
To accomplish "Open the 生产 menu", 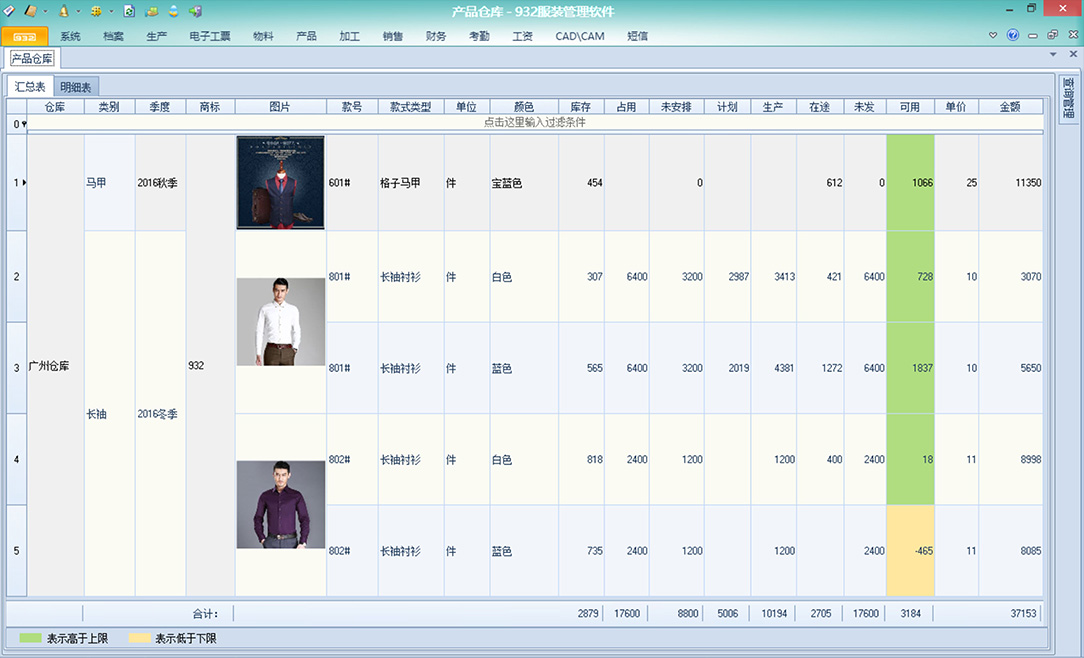I will [157, 36].
